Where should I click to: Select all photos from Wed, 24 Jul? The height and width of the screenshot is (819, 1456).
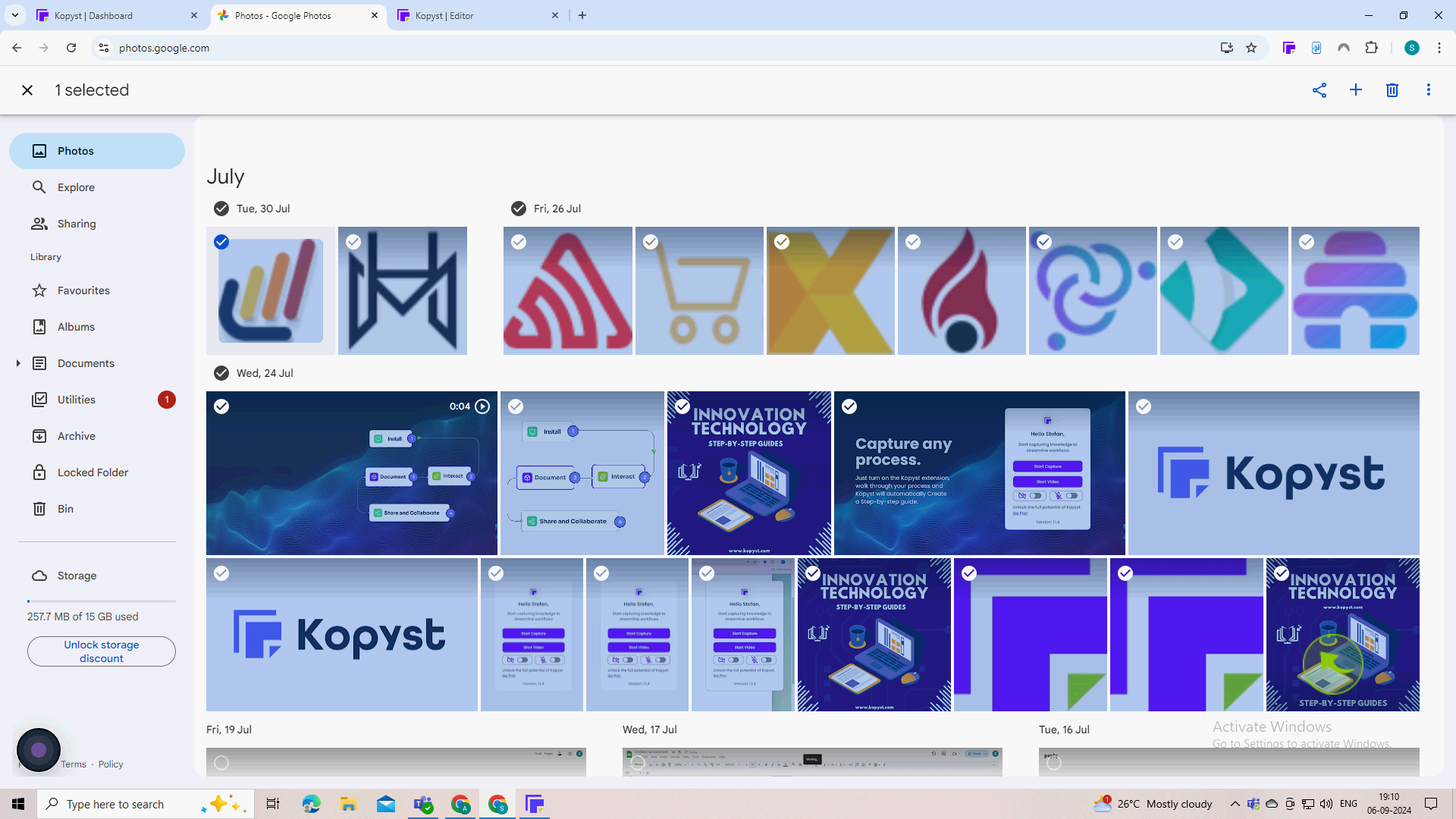(221, 373)
